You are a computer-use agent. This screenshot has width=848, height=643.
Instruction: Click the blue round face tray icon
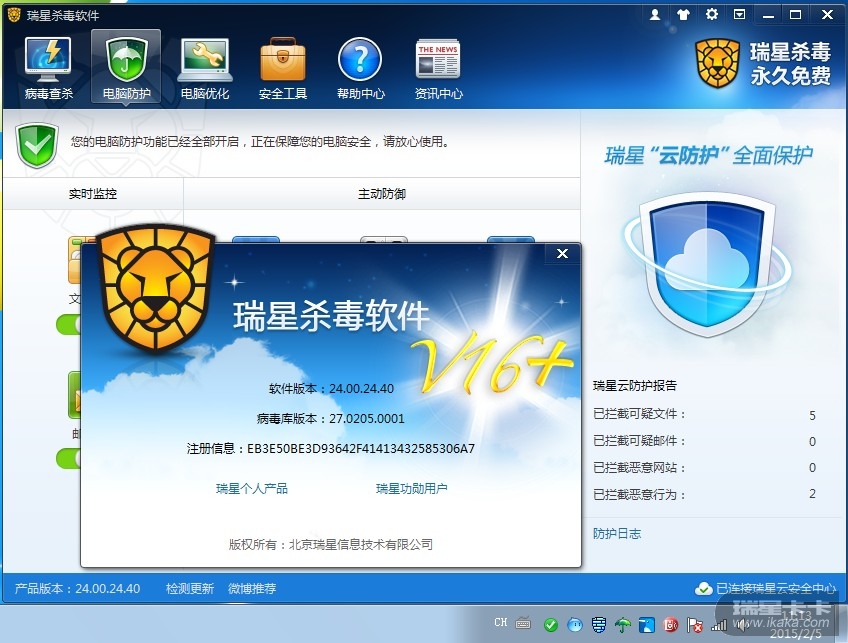tap(575, 625)
